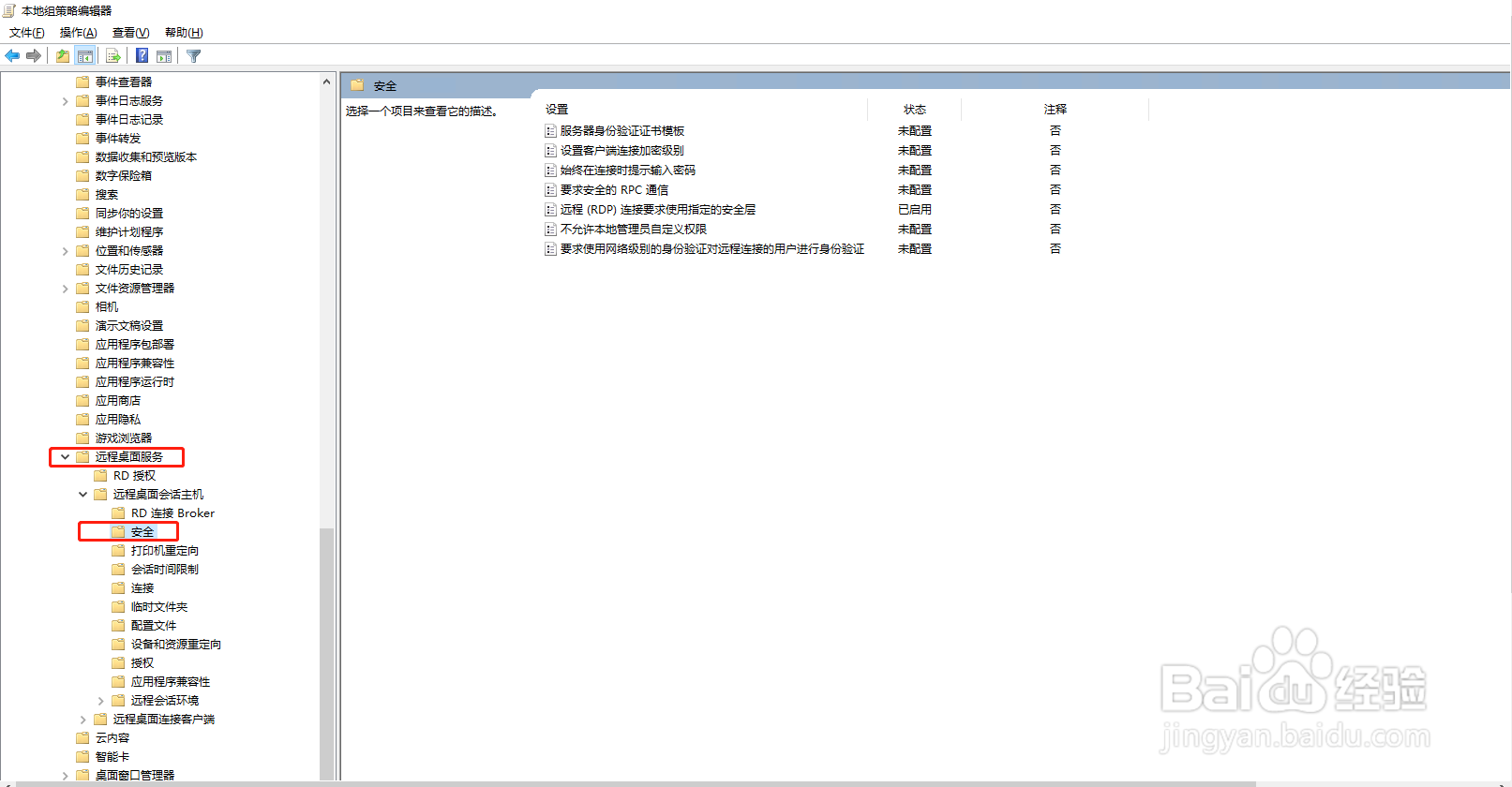The image size is (1512, 787).
Task: Select the 授权 tree folder
Action: (142, 663)
